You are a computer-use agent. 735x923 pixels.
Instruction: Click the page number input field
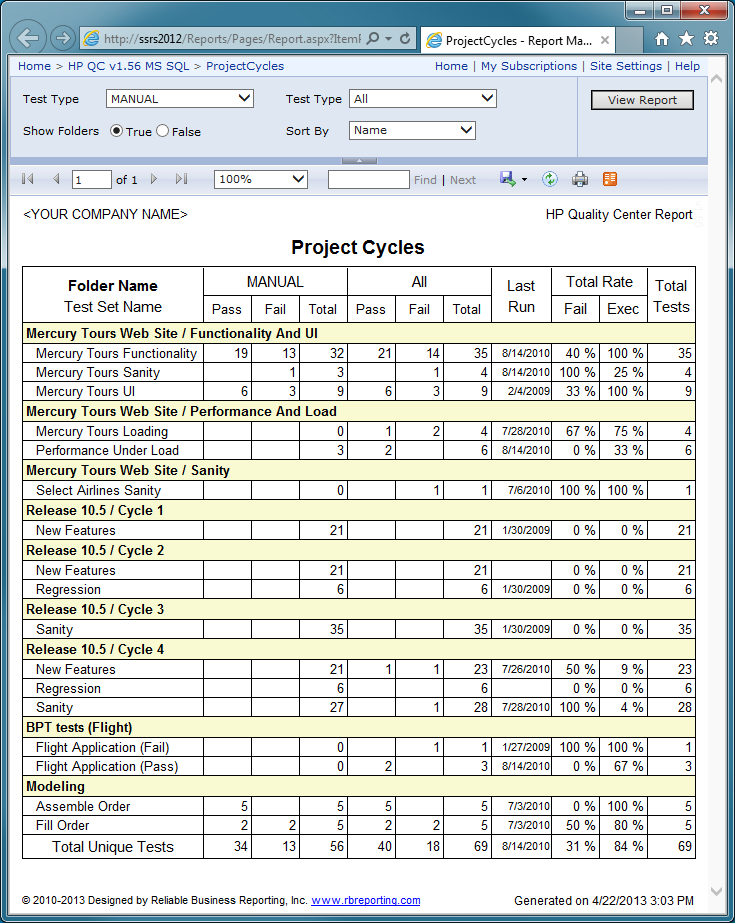(x=91, y=180)
